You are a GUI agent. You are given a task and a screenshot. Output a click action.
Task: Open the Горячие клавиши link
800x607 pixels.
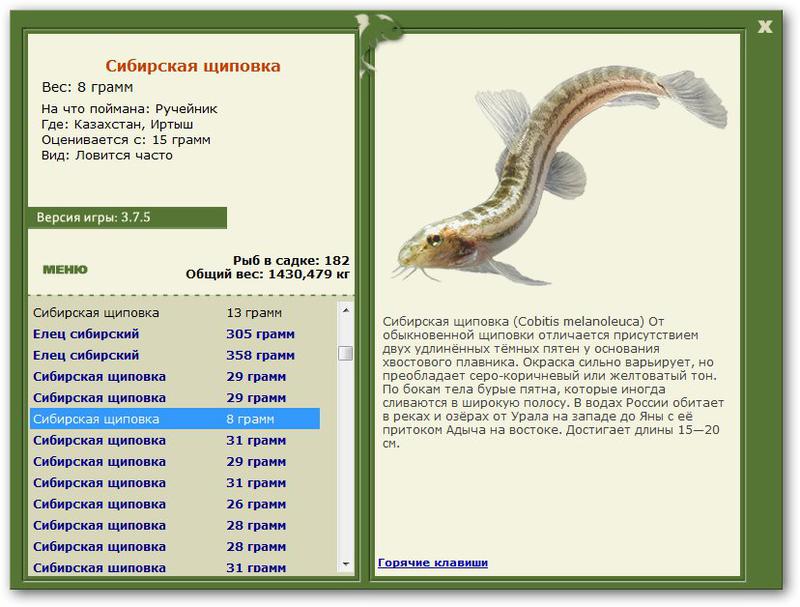pyautogui.click(x=433, y=563)
